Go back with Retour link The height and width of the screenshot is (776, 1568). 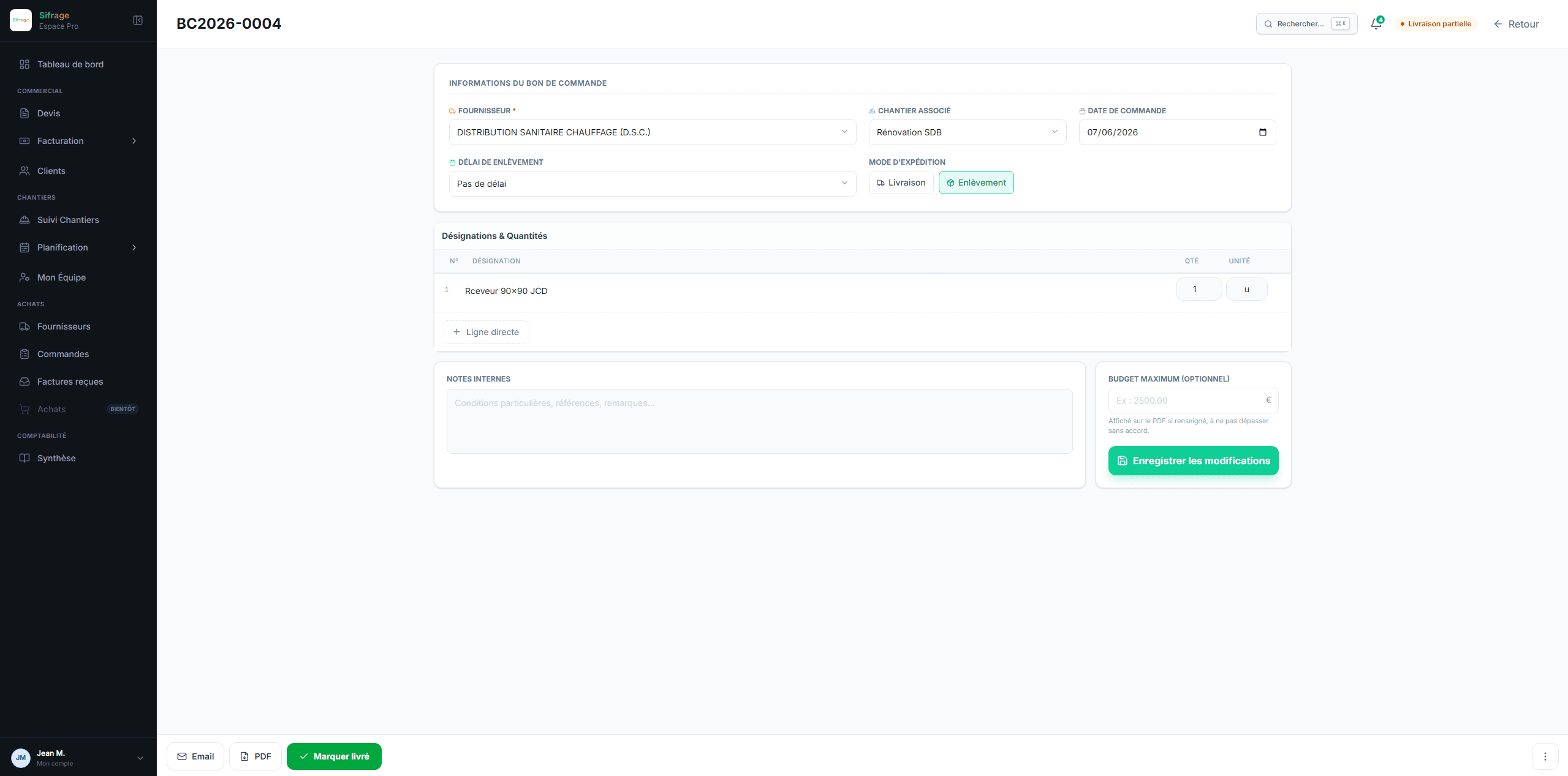tap(1516, 24)
